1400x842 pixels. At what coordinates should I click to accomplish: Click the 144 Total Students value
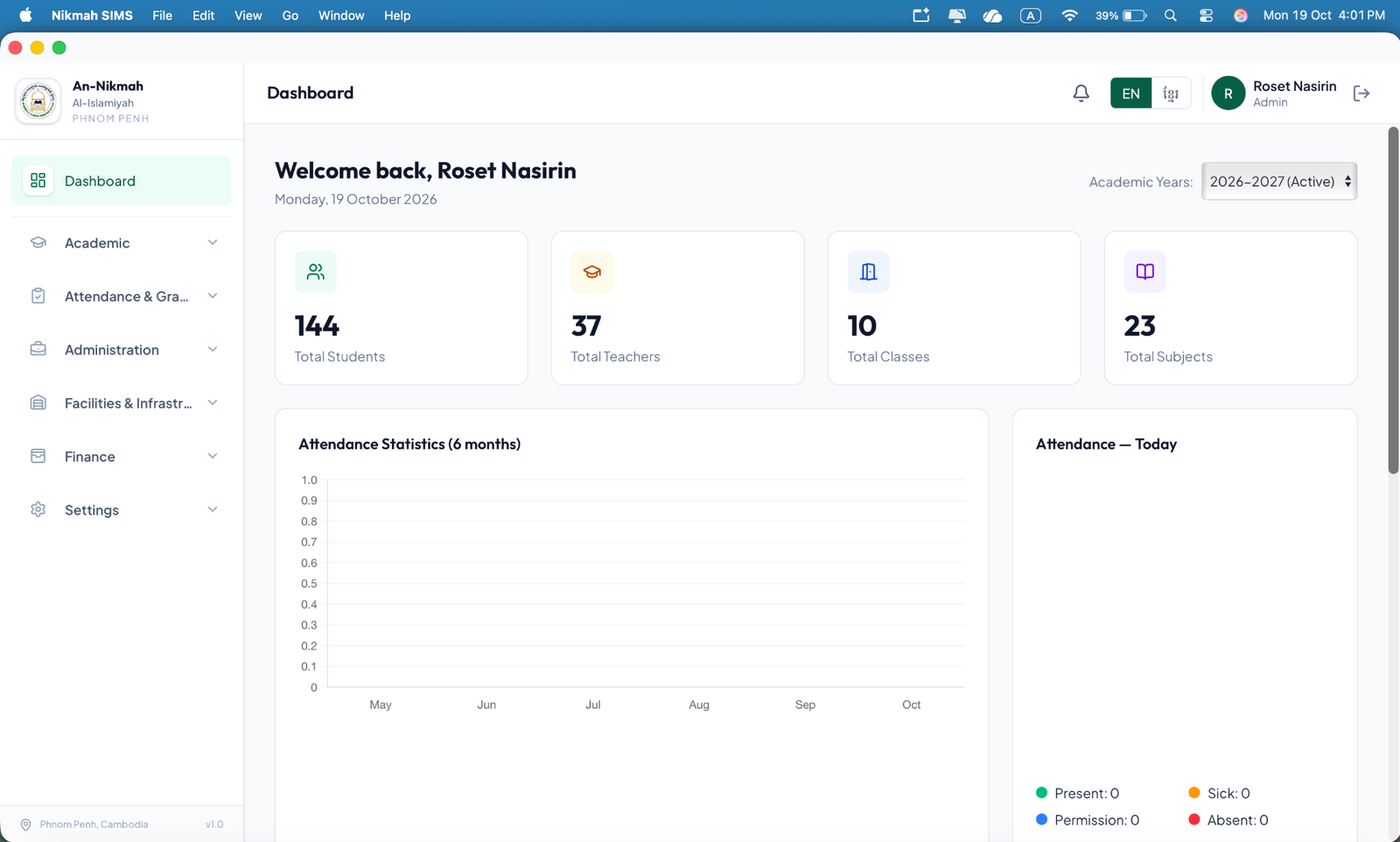317,326
